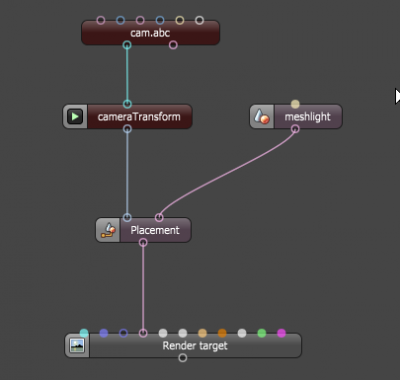Viewport: 400px width, 380px height.
Task: Click the yellow input pin atop meshlight
Action: point(295,104)
